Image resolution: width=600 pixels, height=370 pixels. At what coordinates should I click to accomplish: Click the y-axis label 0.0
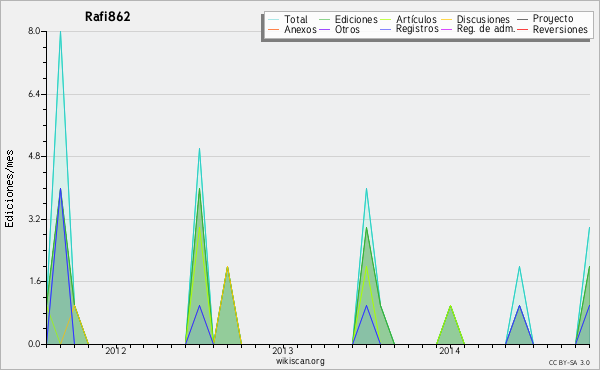click(x=34, y=344)
